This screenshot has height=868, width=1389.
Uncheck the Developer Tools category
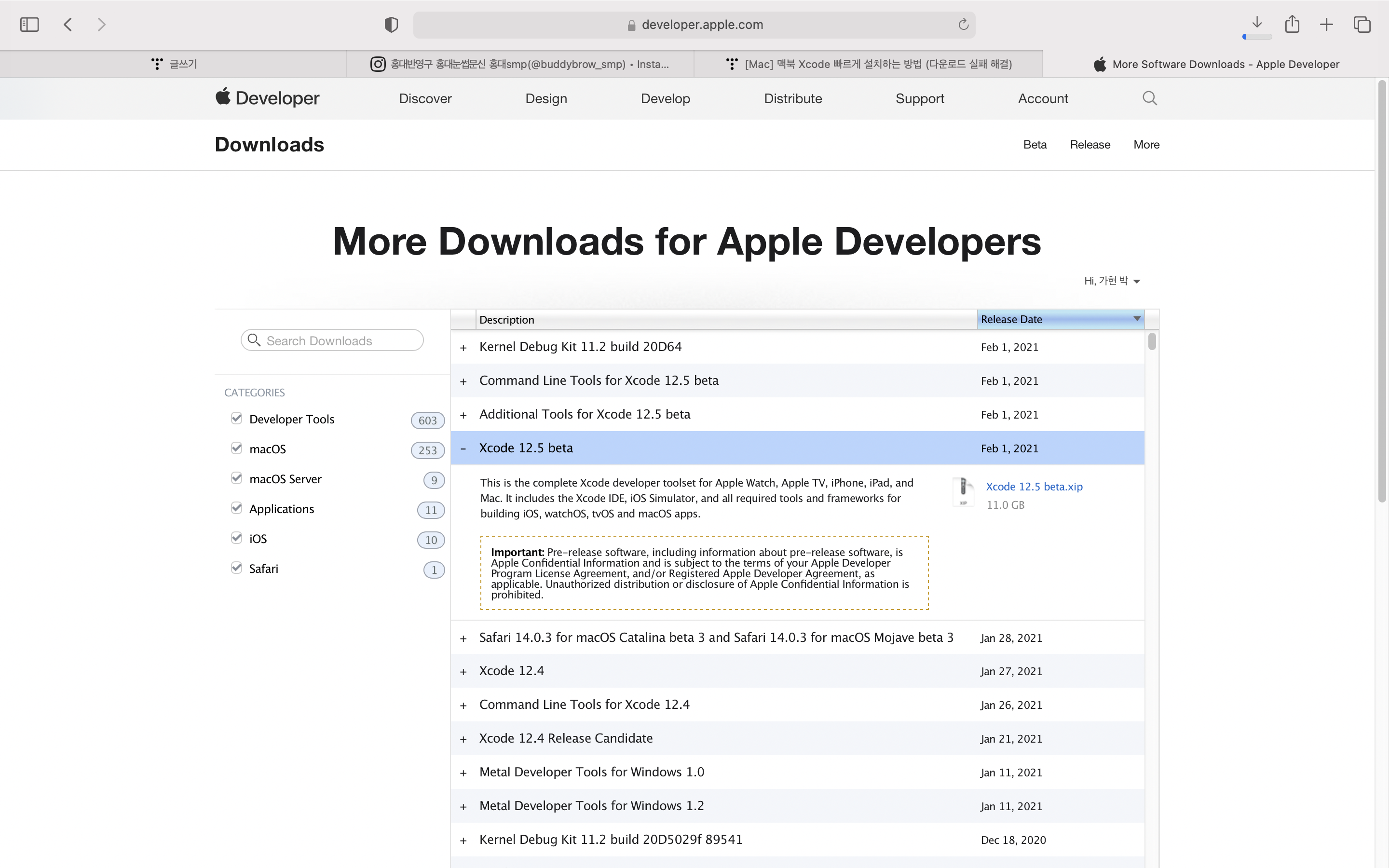[236, 419]
